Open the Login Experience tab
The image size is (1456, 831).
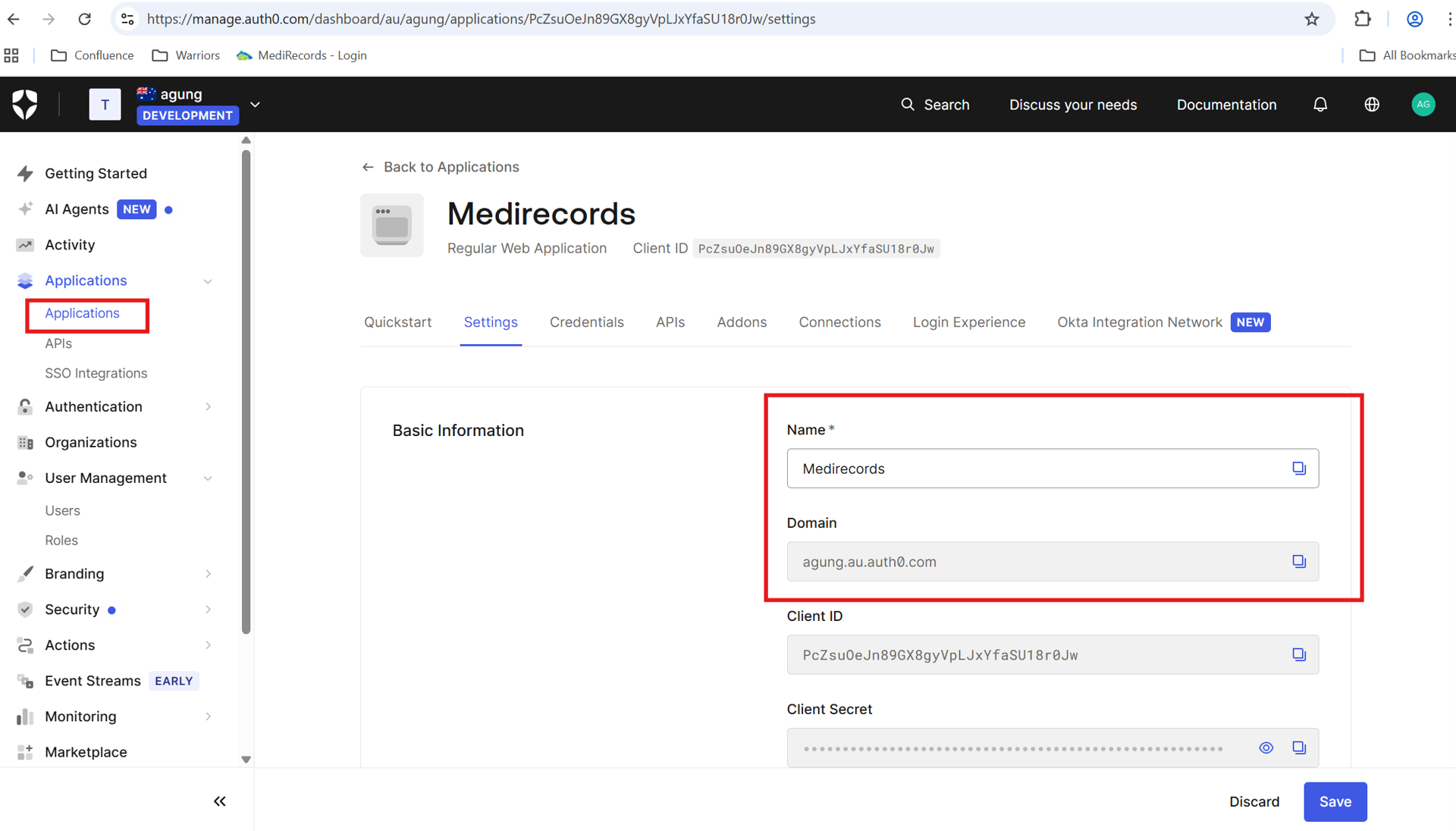tap(968, 322)
